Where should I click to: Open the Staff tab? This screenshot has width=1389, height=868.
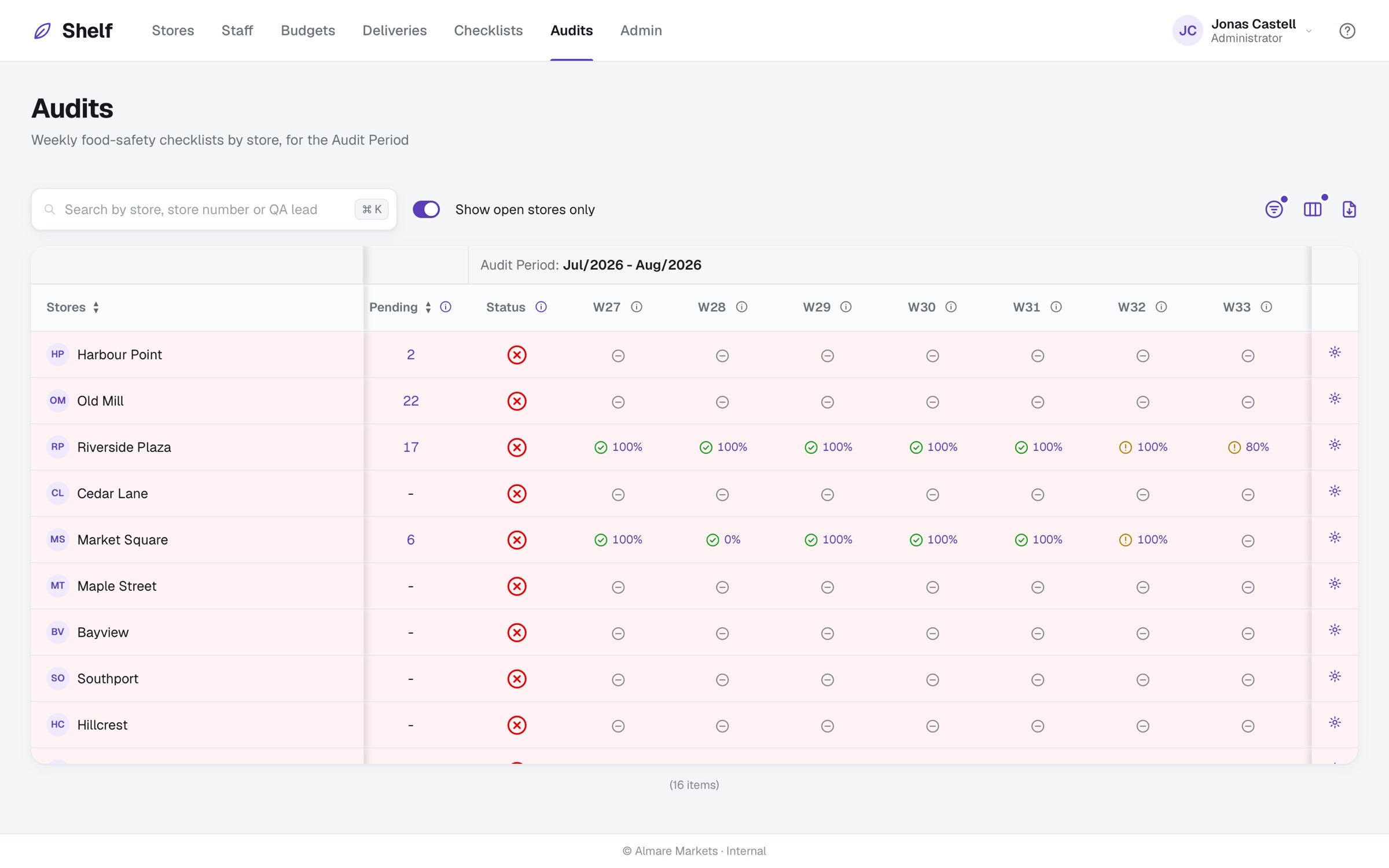tap(237, 31)
